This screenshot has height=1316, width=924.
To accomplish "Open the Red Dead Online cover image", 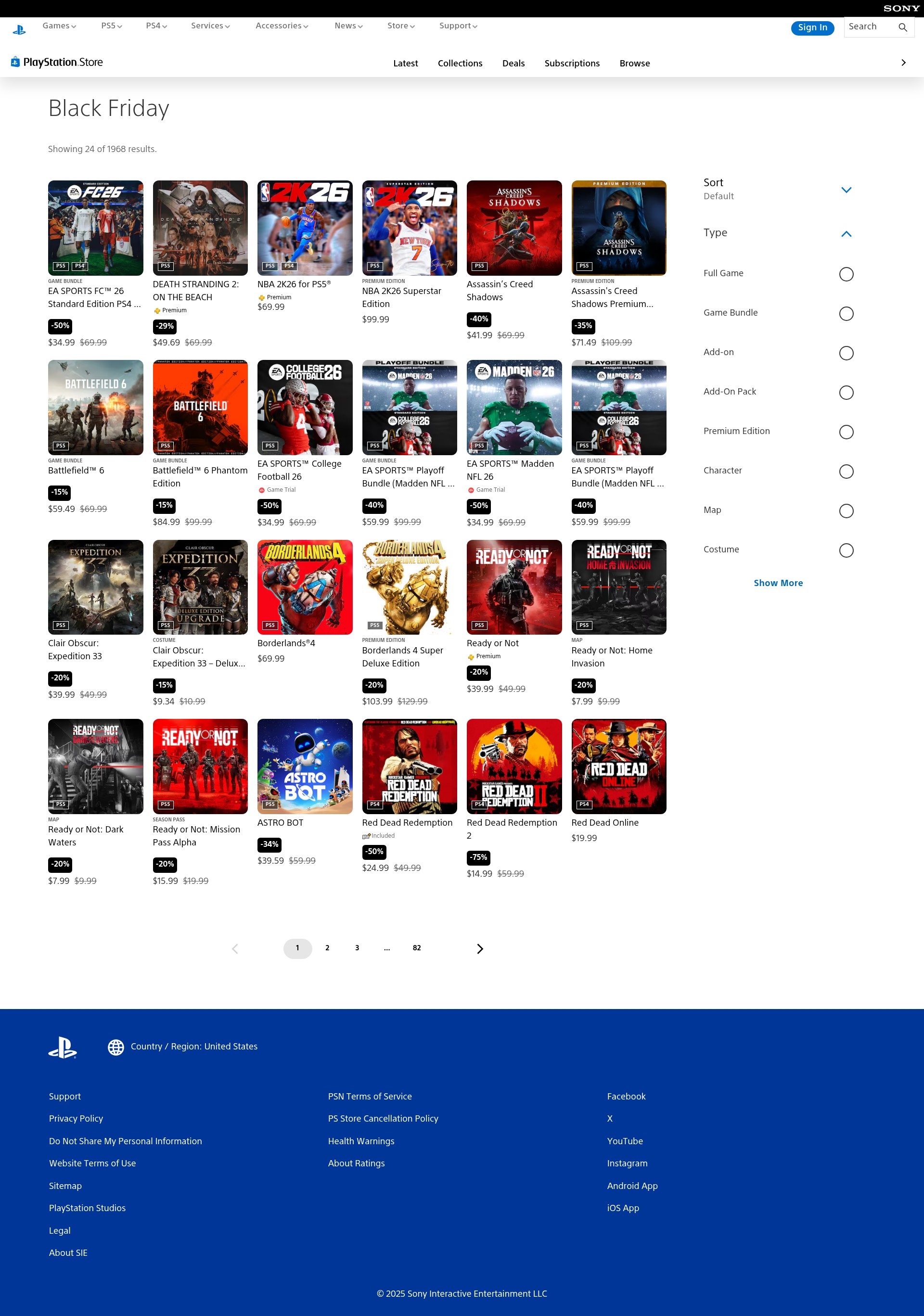I will [x=618, y=767].
